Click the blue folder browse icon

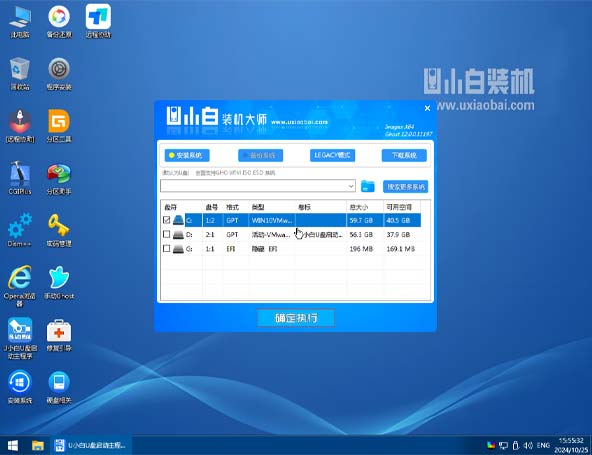(x=367, y=186)
